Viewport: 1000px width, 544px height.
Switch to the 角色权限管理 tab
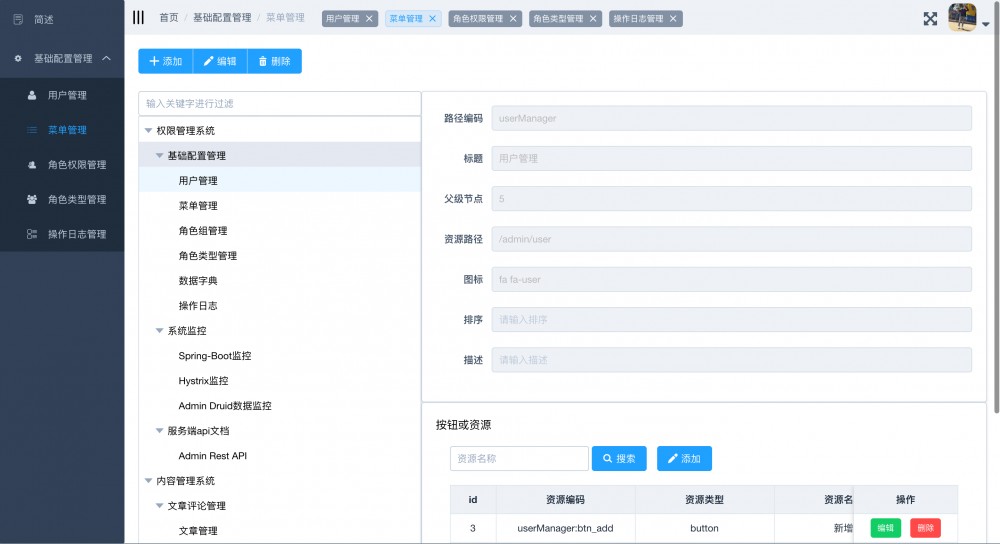point(478,18)
